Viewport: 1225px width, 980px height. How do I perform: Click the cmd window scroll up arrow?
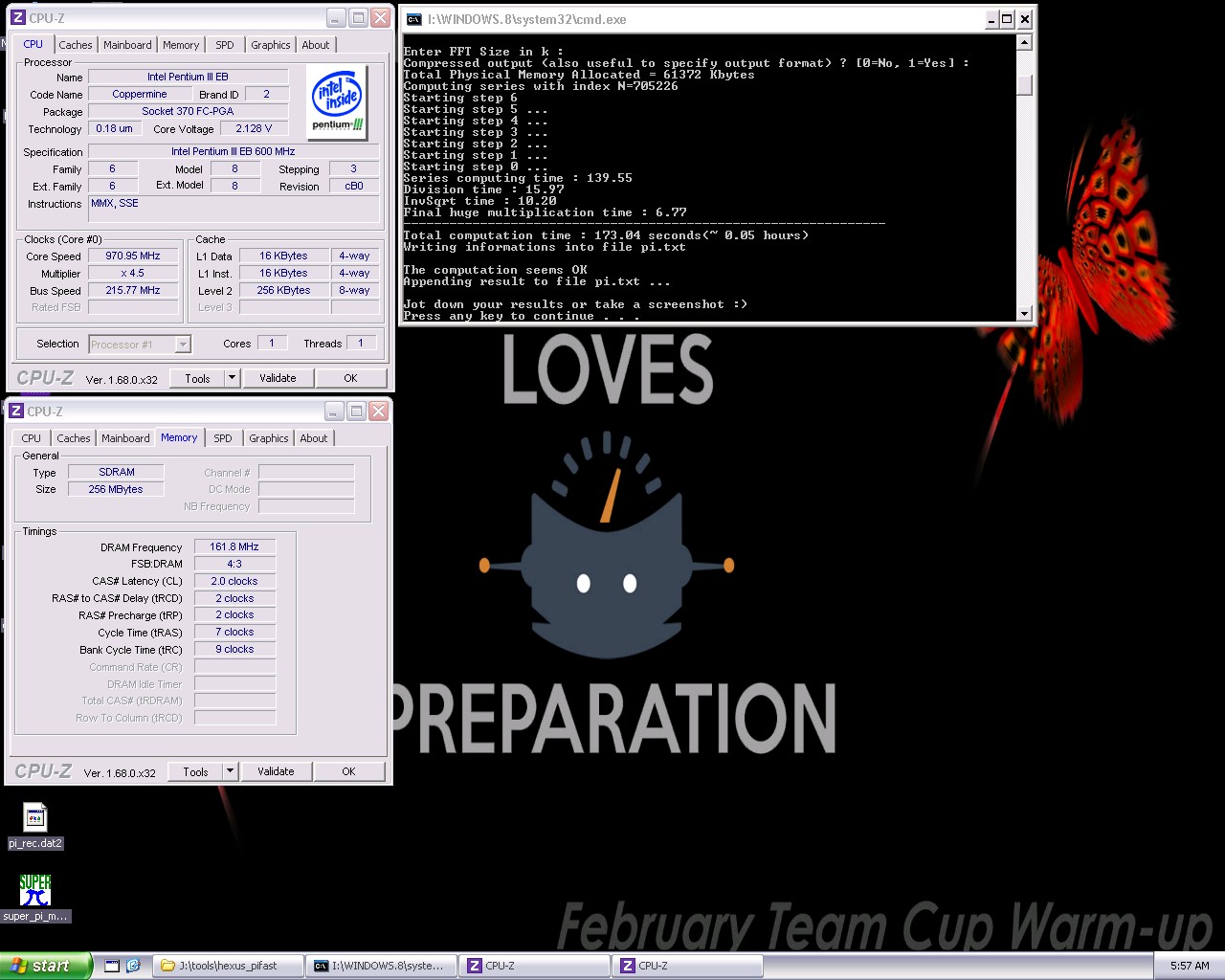coord(1024,42)
